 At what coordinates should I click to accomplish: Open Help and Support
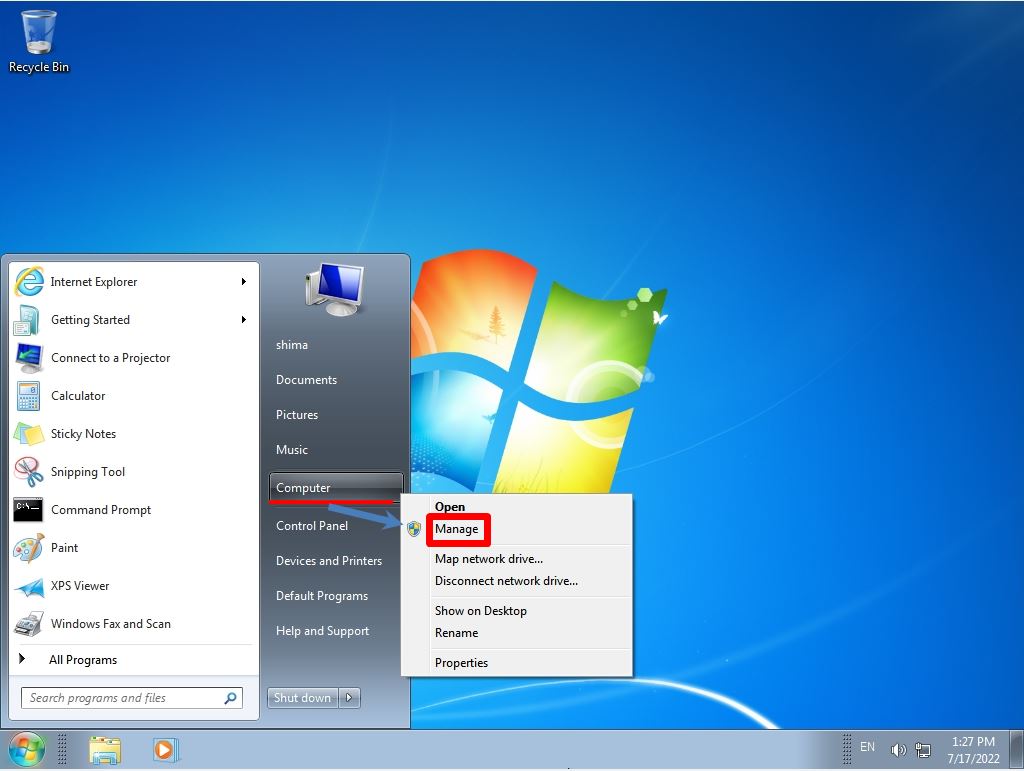pos(323,631)
